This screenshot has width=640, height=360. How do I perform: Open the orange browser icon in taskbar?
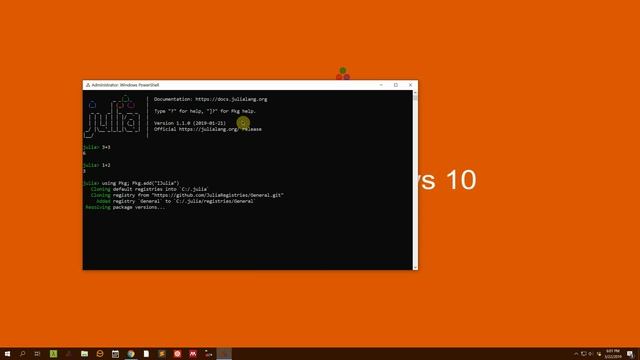100,354
